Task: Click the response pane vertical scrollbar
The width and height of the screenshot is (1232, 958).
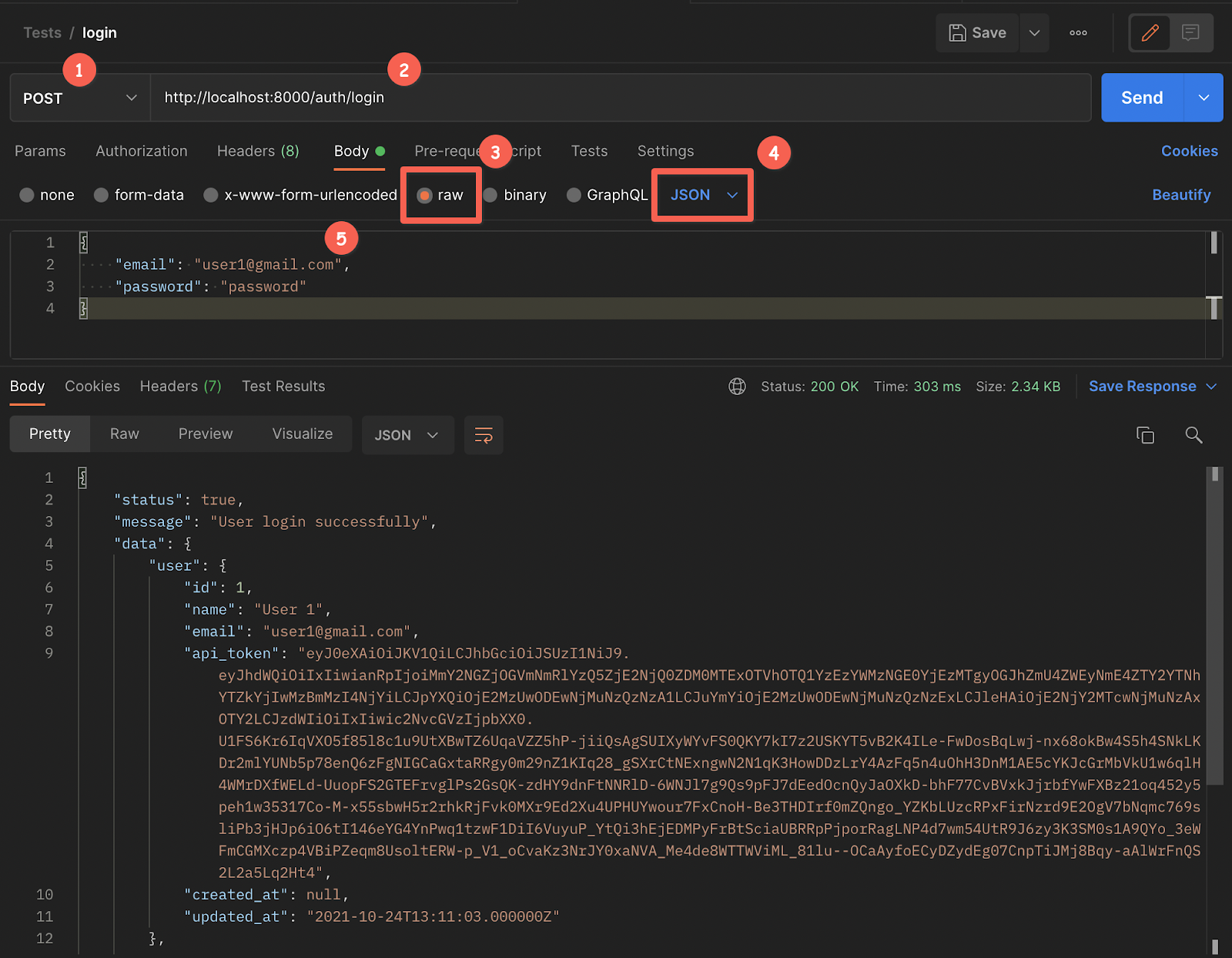Action: coord(1214,631)
